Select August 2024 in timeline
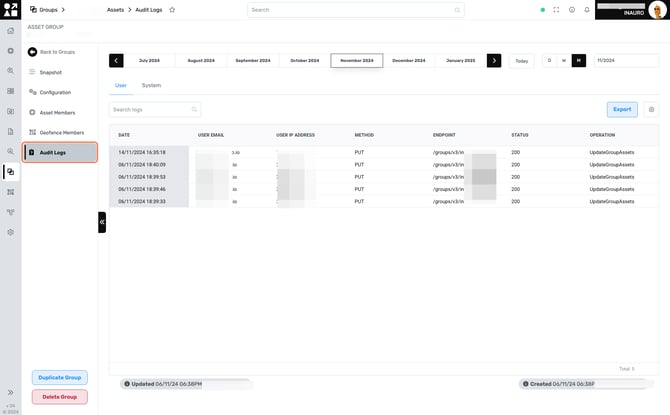 (x=201, y=61)
